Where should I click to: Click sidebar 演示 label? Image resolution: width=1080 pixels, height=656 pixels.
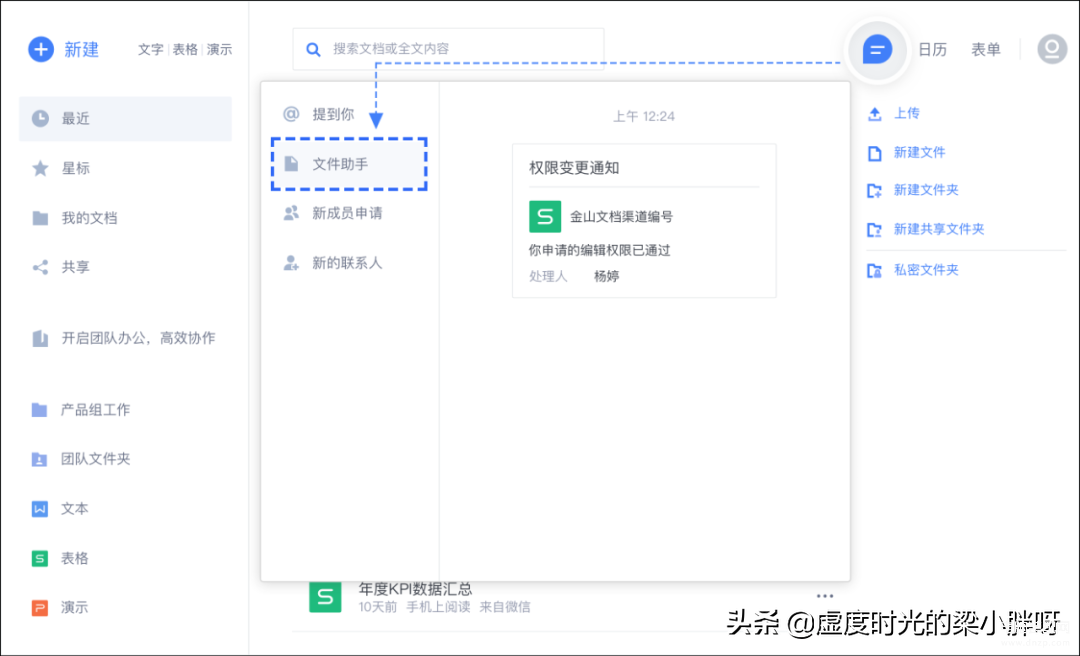click(x=74, y=608)
